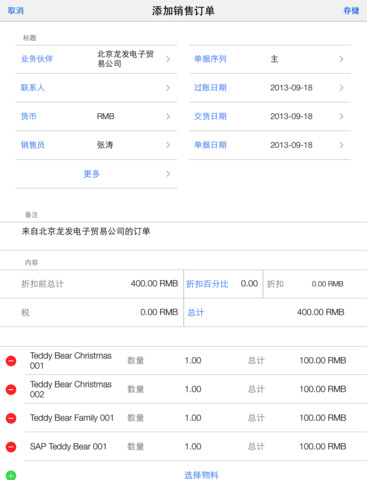Viewport: 367px width, 480px height.
Task: Click 选择物料 link to add items
Action: (201, 475)
